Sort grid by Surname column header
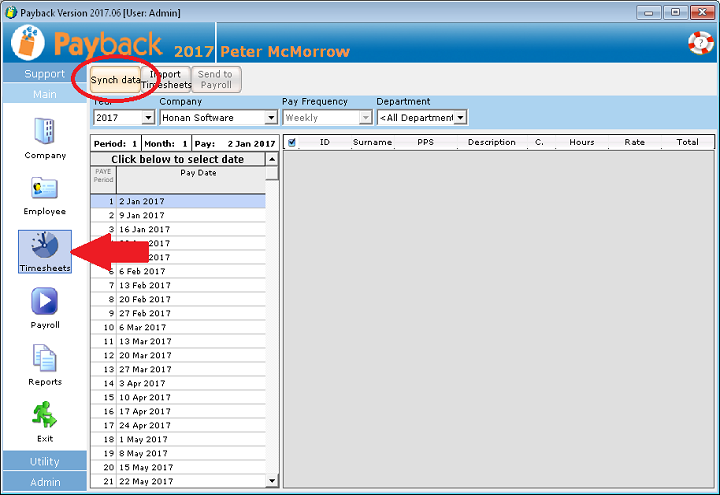Image resolution: width=720 pixels, height=495 pixels. pyautogui.click(x=372, y=142)
